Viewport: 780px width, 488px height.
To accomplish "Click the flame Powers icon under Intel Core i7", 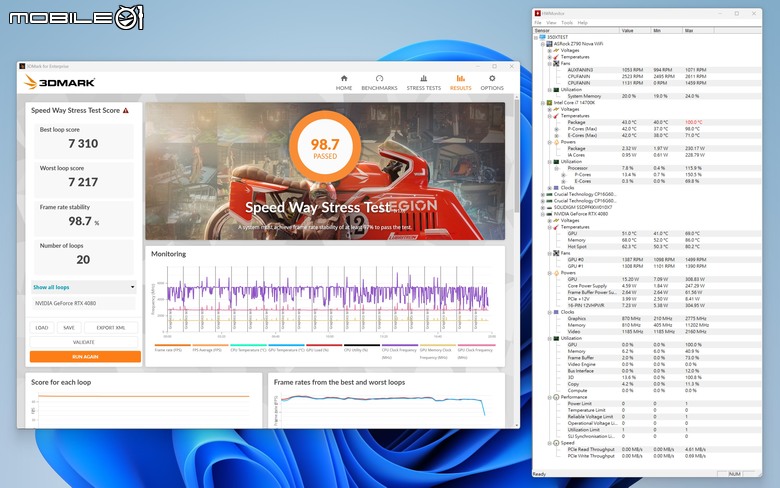I will (556, 142).
